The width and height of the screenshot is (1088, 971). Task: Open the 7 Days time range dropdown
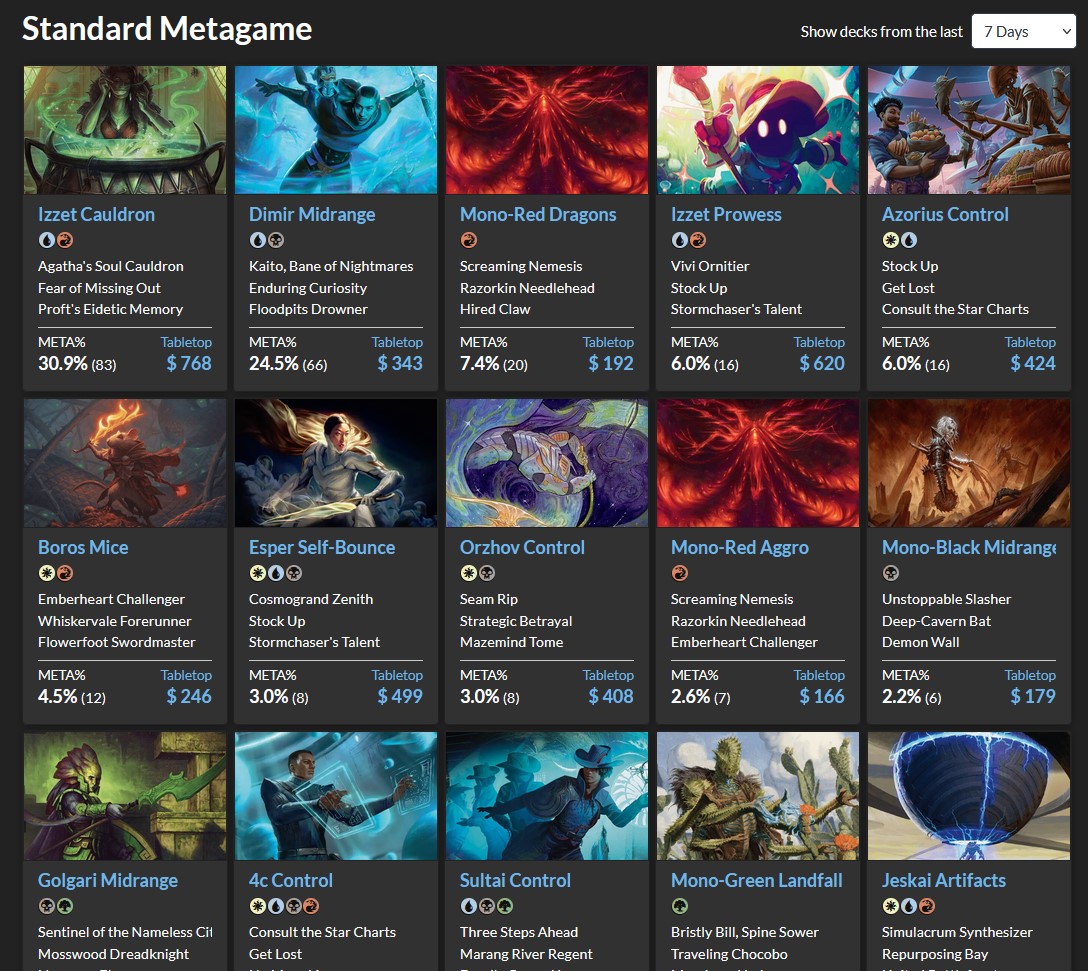pos(1023,31)
